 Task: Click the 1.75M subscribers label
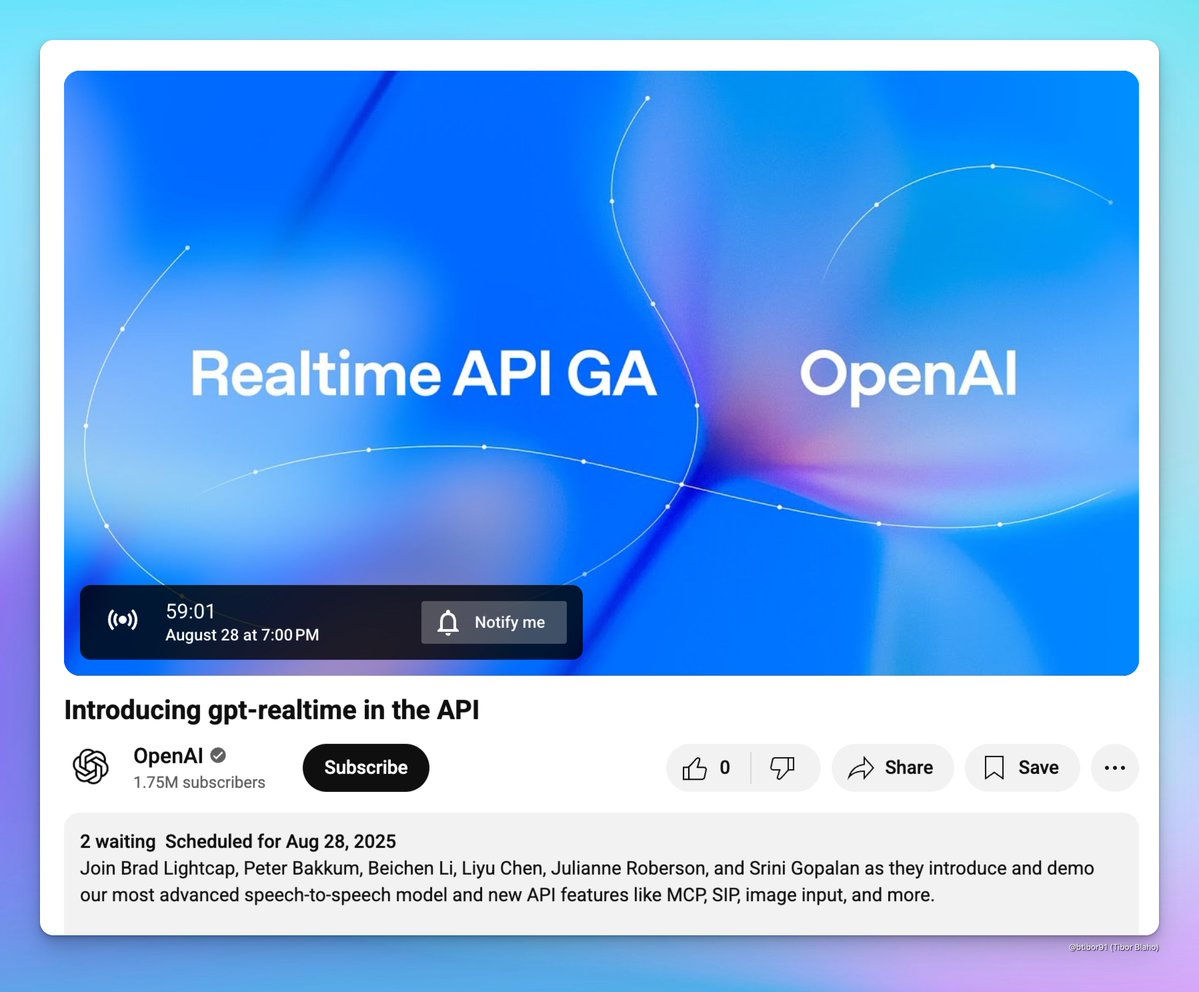click(x=199, y=782)
